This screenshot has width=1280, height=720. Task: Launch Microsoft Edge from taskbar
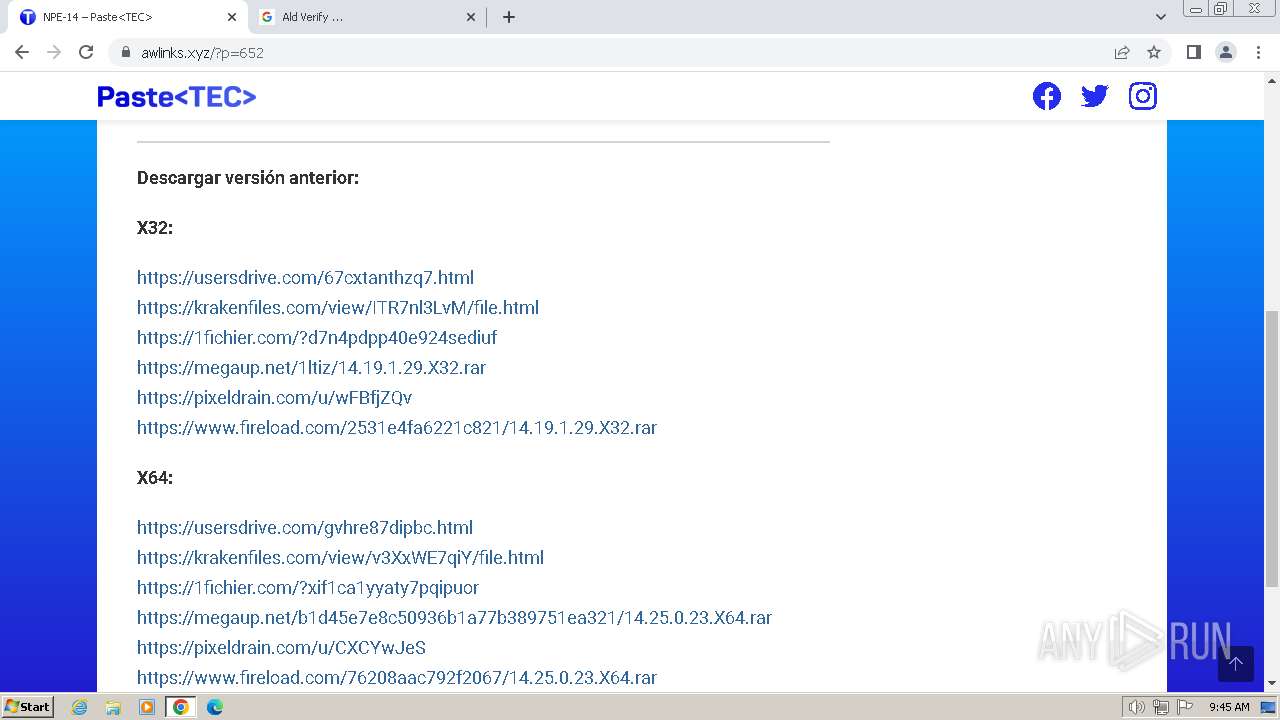[x=215, y=707]
